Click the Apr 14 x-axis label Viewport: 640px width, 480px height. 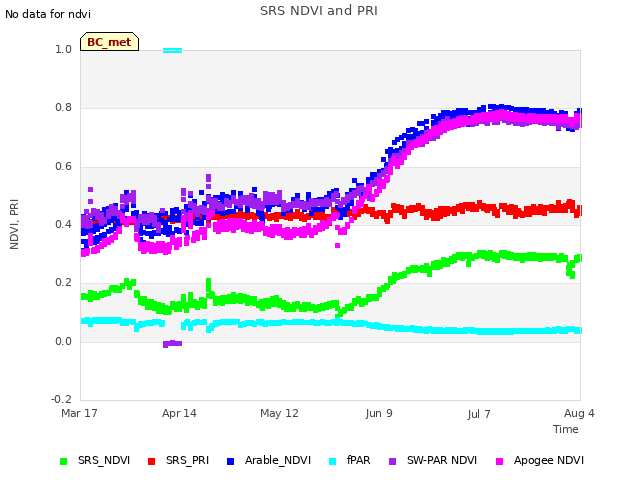click(179, 413)
